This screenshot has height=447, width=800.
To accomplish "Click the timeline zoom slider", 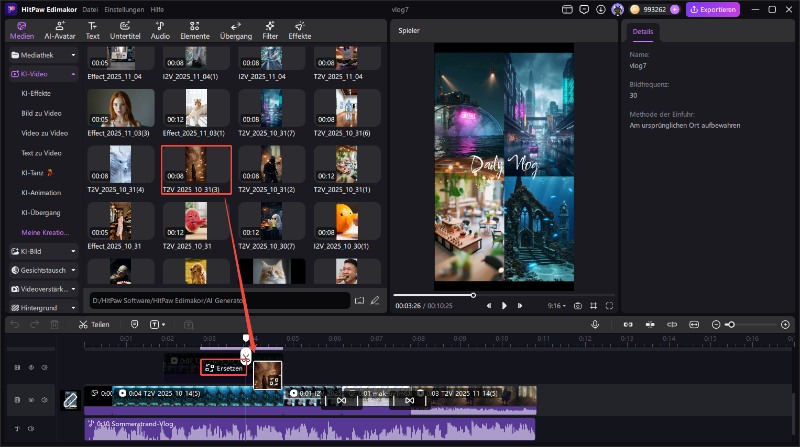I will 732,325.
